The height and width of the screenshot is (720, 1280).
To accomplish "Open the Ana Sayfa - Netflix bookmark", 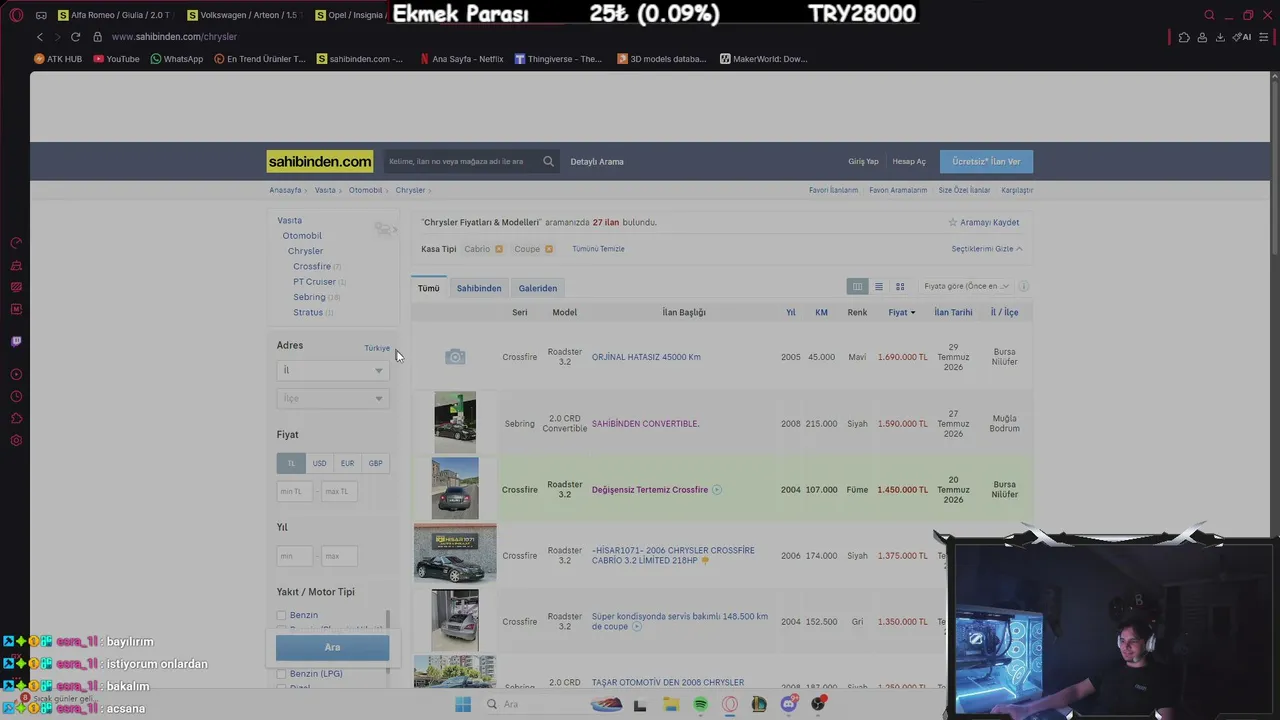I will coord(461,59).
